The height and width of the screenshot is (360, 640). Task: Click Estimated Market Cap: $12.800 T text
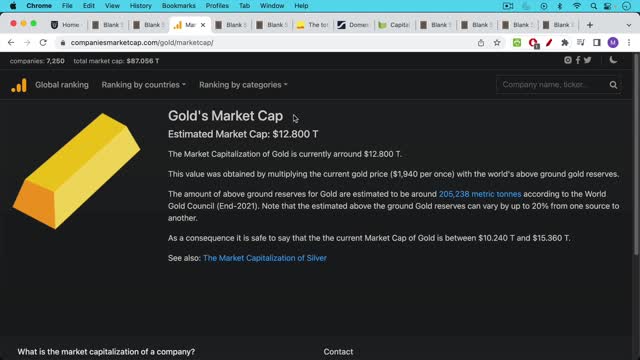(x=243, y=134)
